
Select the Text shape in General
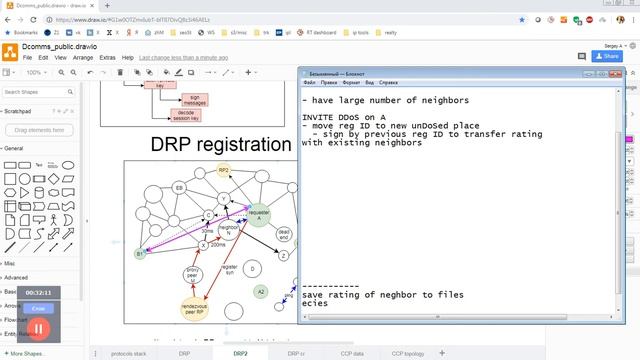[39, 165]
